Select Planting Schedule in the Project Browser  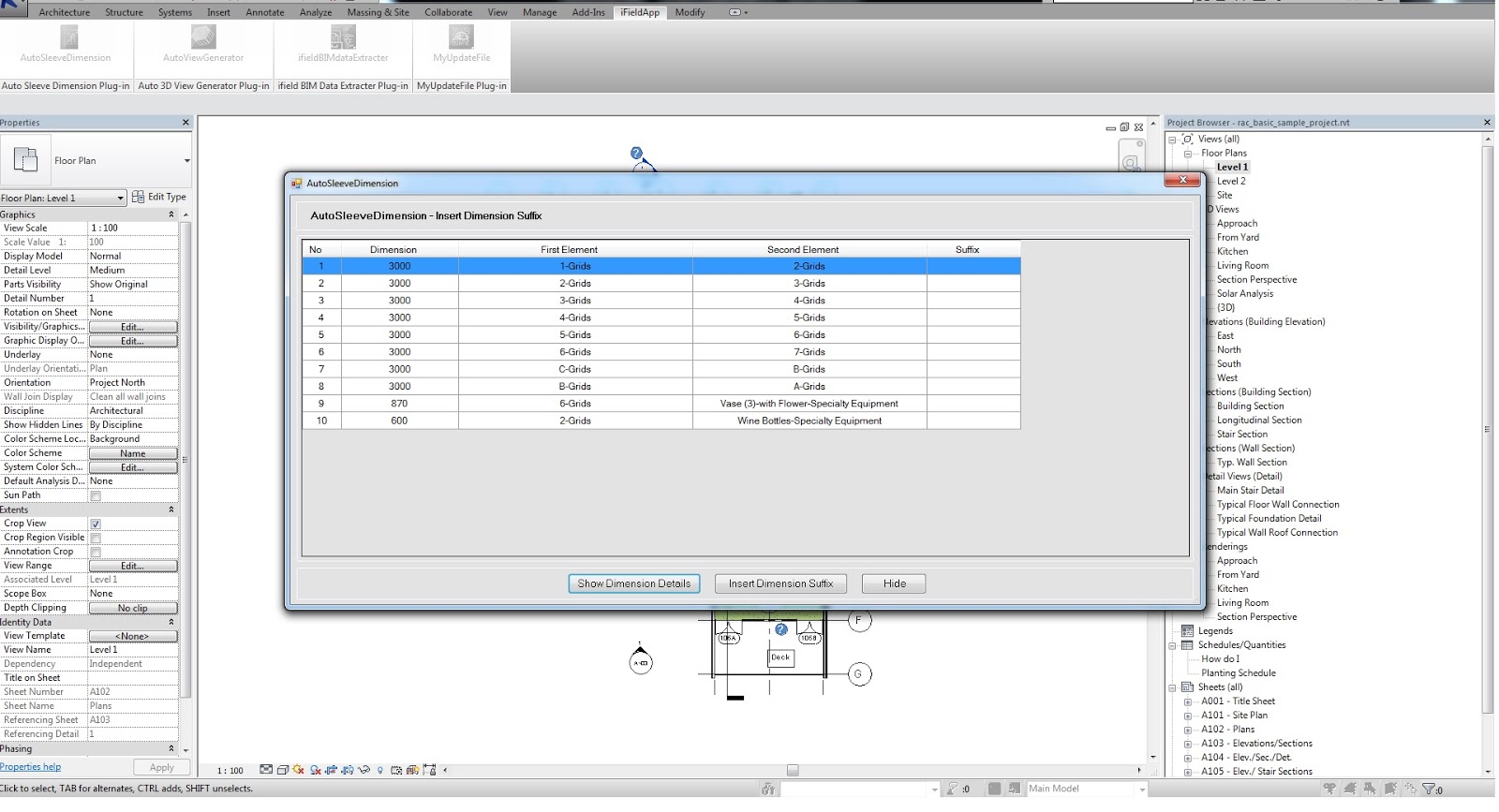[x=1239, y=672]
